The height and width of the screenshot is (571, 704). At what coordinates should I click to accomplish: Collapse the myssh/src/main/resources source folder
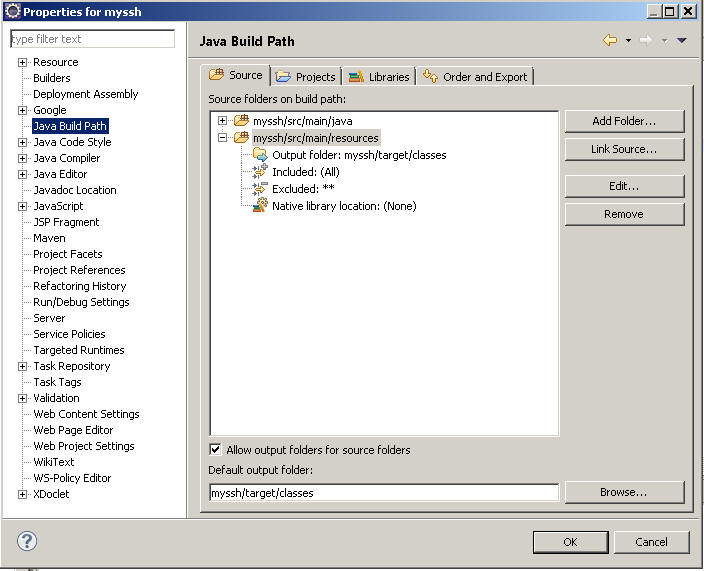222,137
